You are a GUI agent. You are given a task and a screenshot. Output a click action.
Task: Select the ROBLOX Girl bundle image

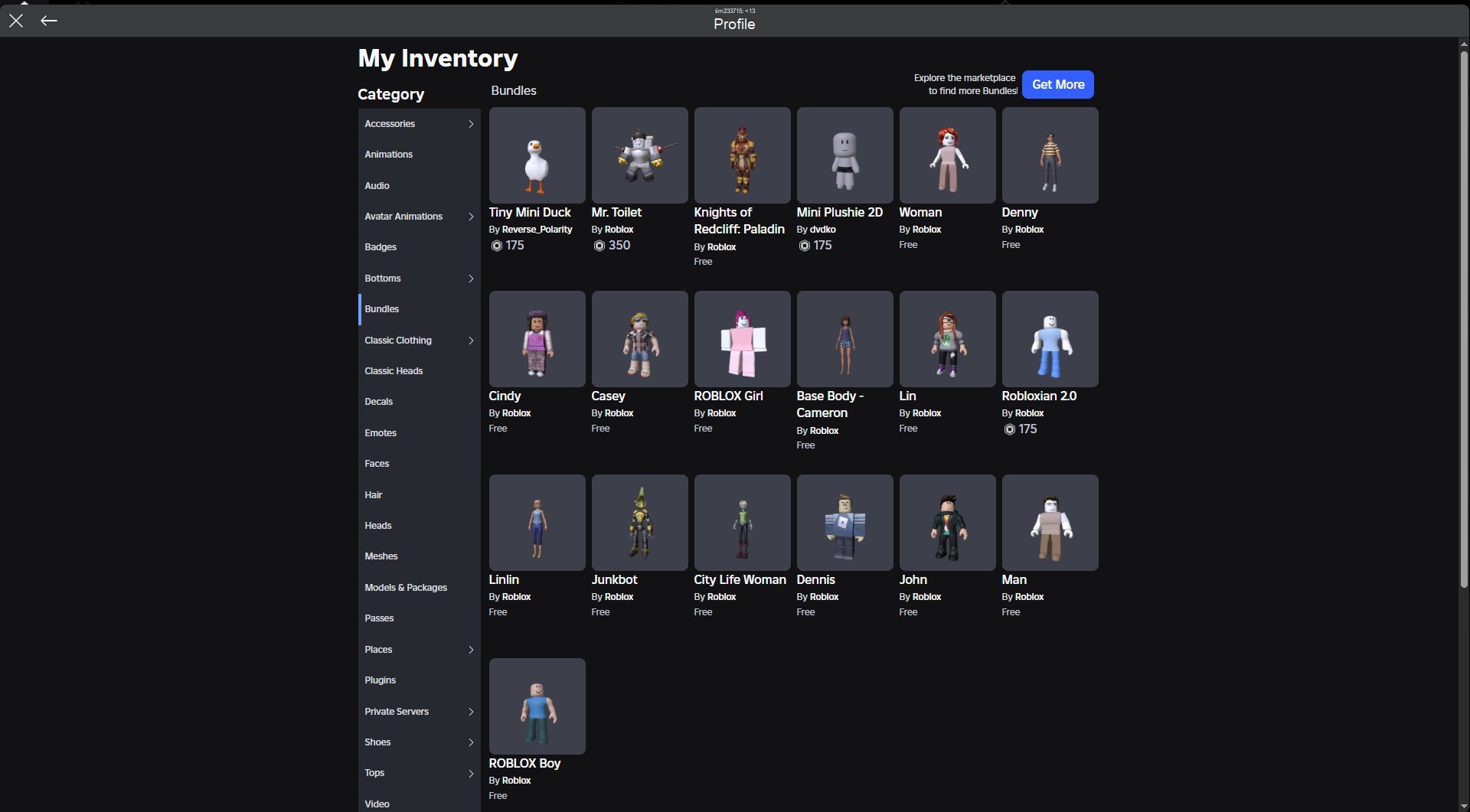pyautogui.click(x=742, y=339)
